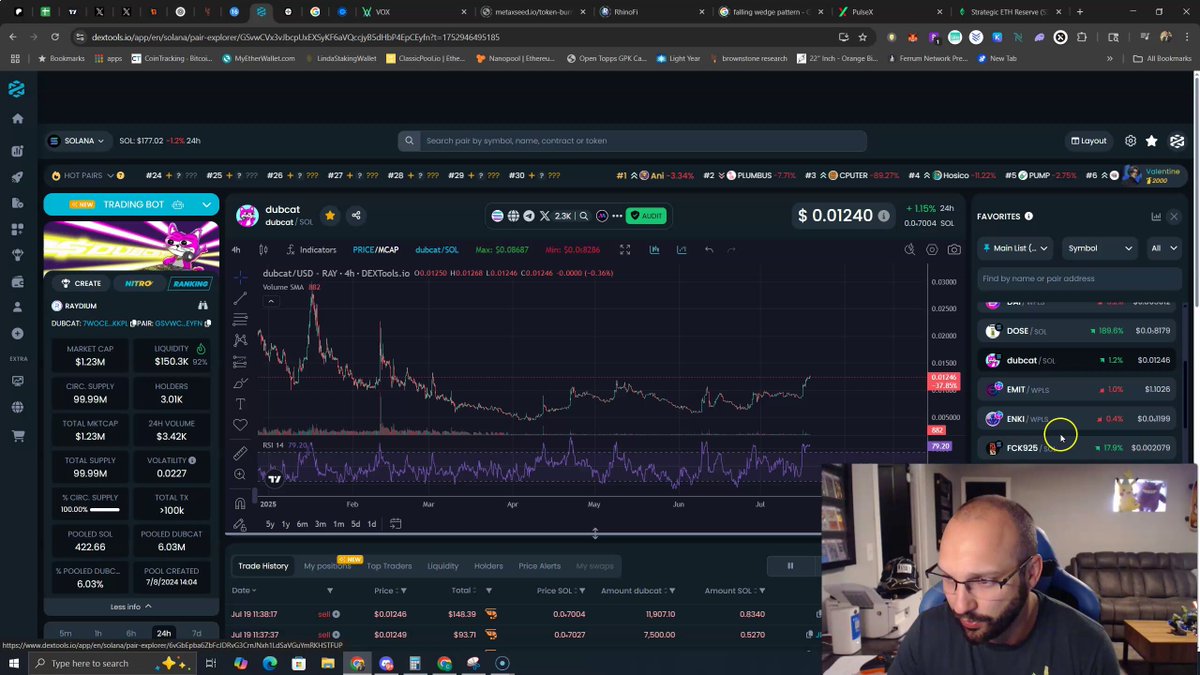This screenshot has height=675, width=1200.
Task: Set chart range to 1y
Action: (286, 524)
